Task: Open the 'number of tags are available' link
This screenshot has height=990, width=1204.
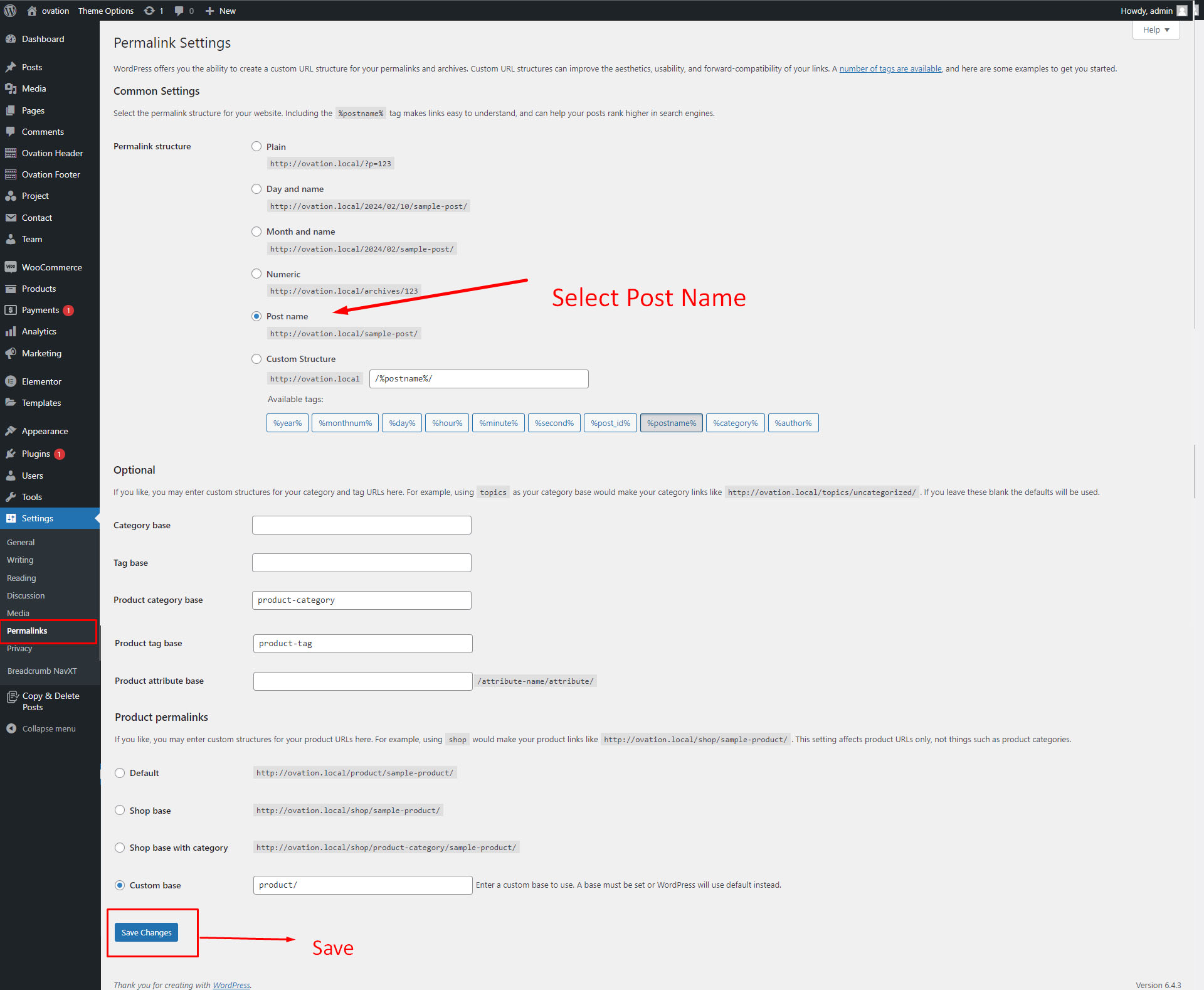Action: coord(890,68)
